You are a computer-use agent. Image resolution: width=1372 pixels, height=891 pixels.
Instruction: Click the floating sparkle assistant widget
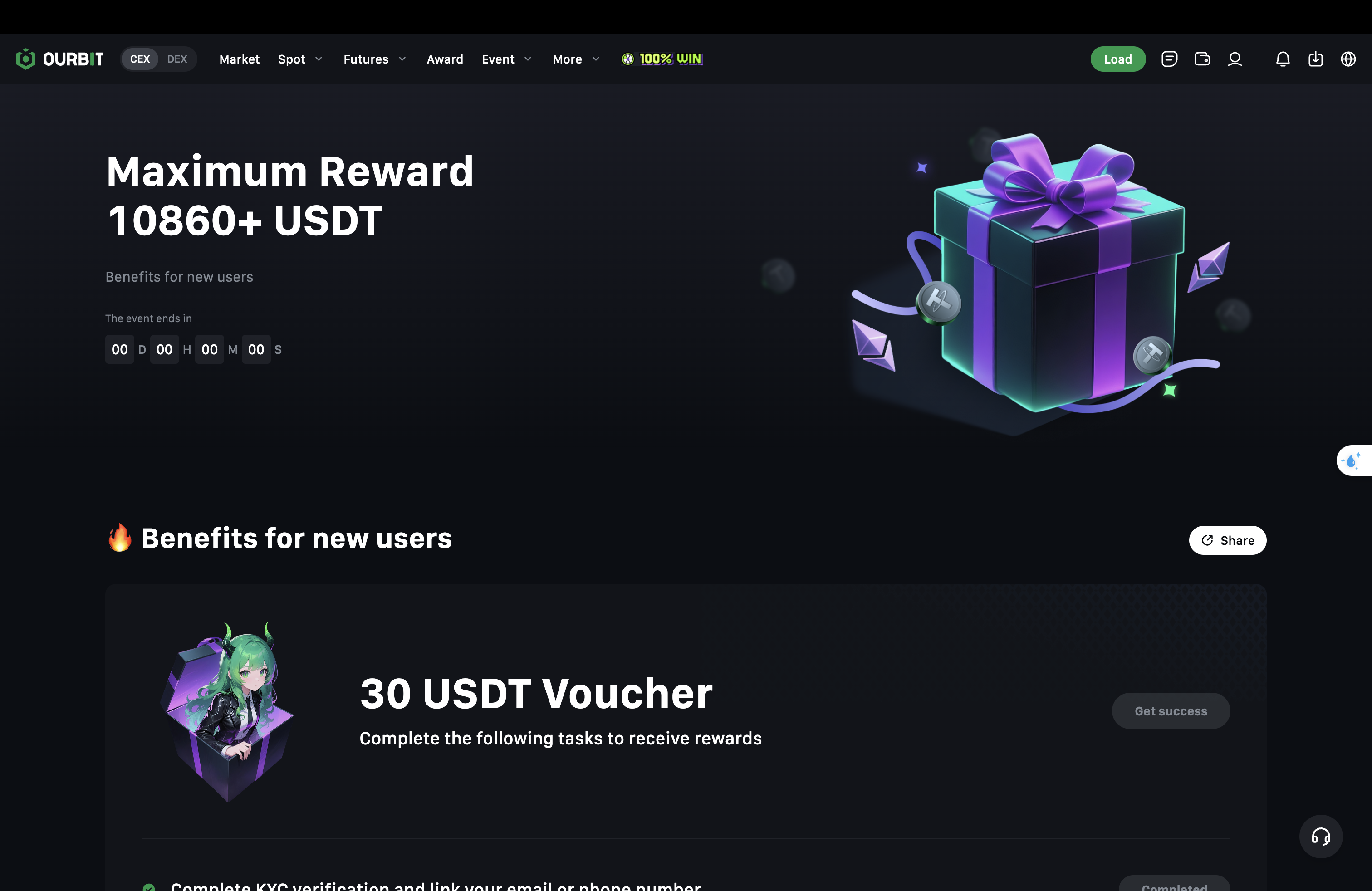coord(1353,460)
